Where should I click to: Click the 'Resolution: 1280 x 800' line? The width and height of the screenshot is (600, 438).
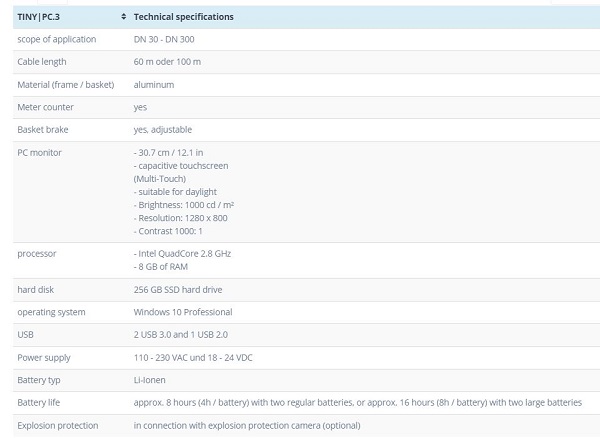tap(181, 217)
